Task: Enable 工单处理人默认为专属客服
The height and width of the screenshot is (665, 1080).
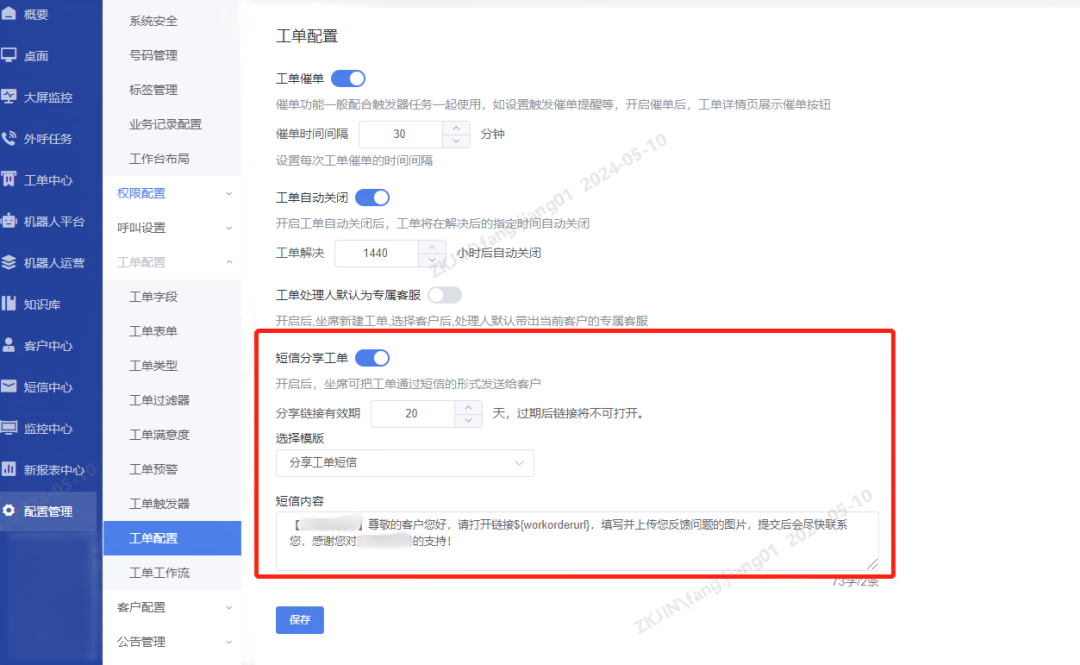Action: (x=444, y=294)
